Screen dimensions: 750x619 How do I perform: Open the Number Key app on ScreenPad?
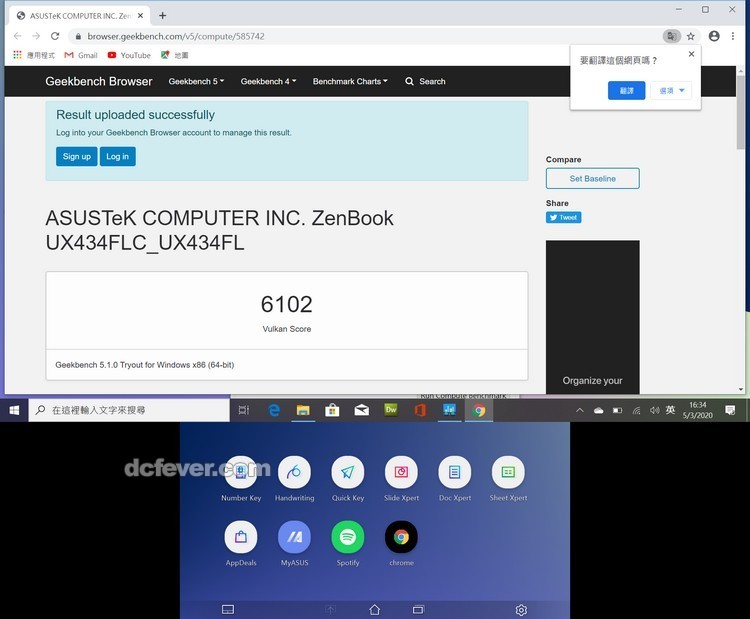tap(241, 473)
